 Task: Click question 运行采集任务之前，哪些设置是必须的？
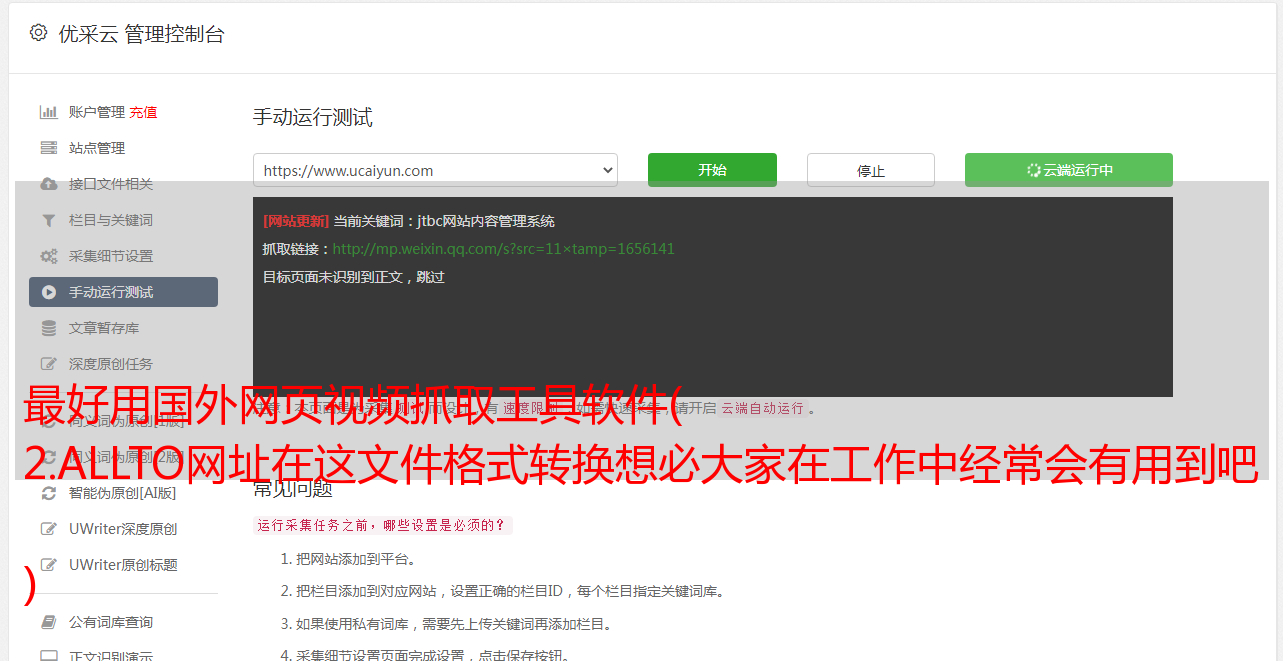click(382, 525)
